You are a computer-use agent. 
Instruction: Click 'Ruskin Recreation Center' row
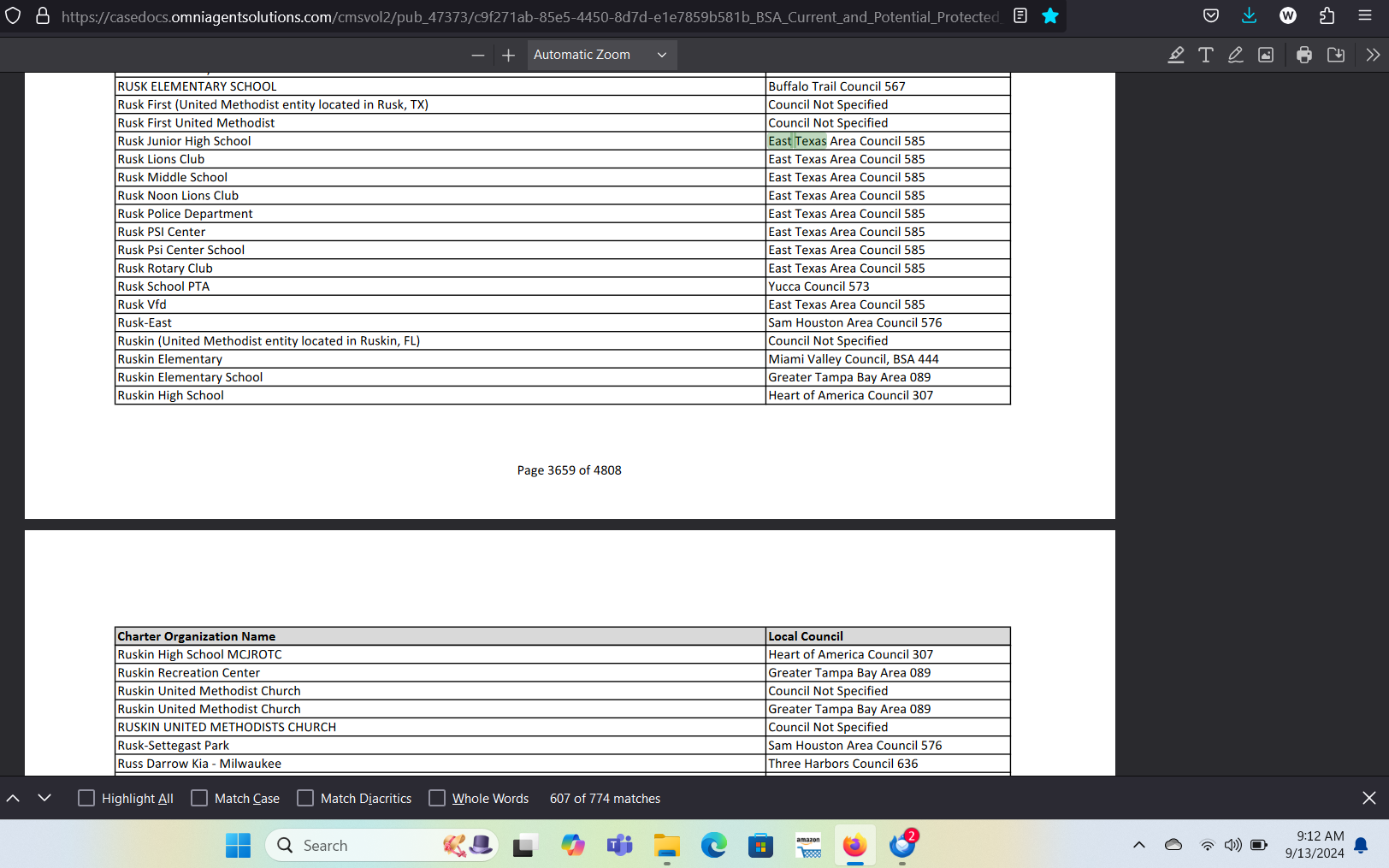click(x=563, y=673)
